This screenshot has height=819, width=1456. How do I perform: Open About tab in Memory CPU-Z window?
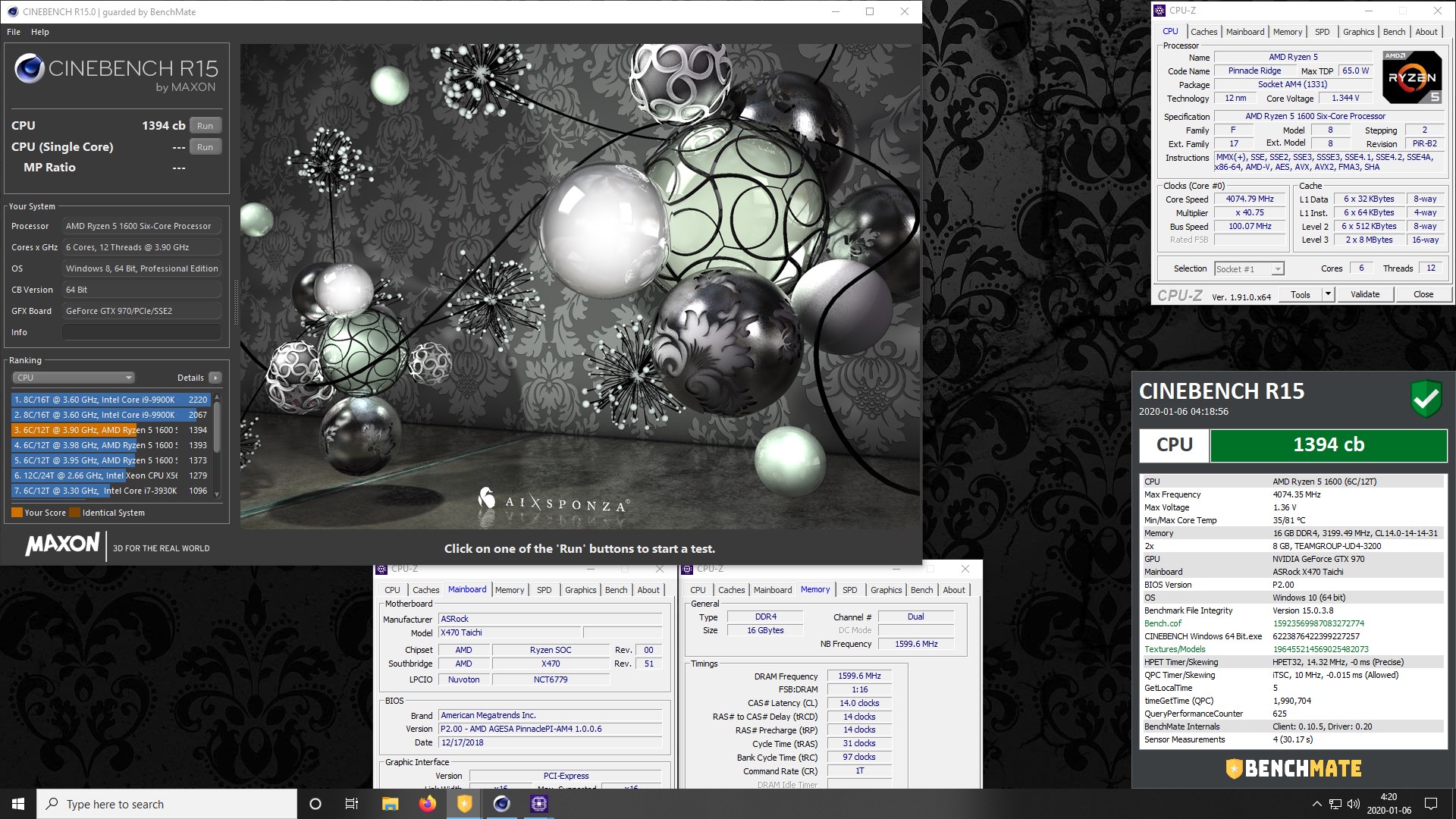tap(954, 590)
